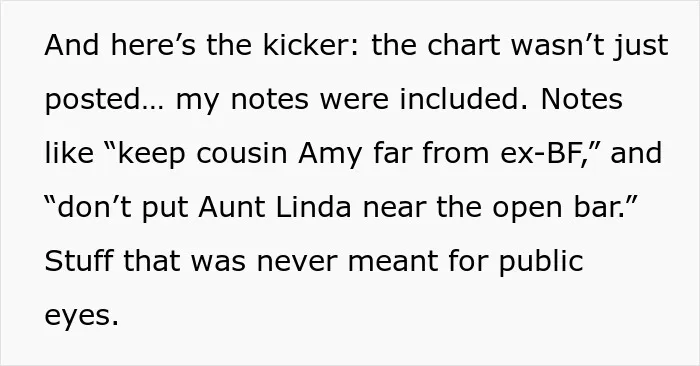Image resolution: width=700 pixels, height=366 pixels.
Task: Click the word "eyes." on the last line
Action: pyautogui.click(x=82, y=317)
